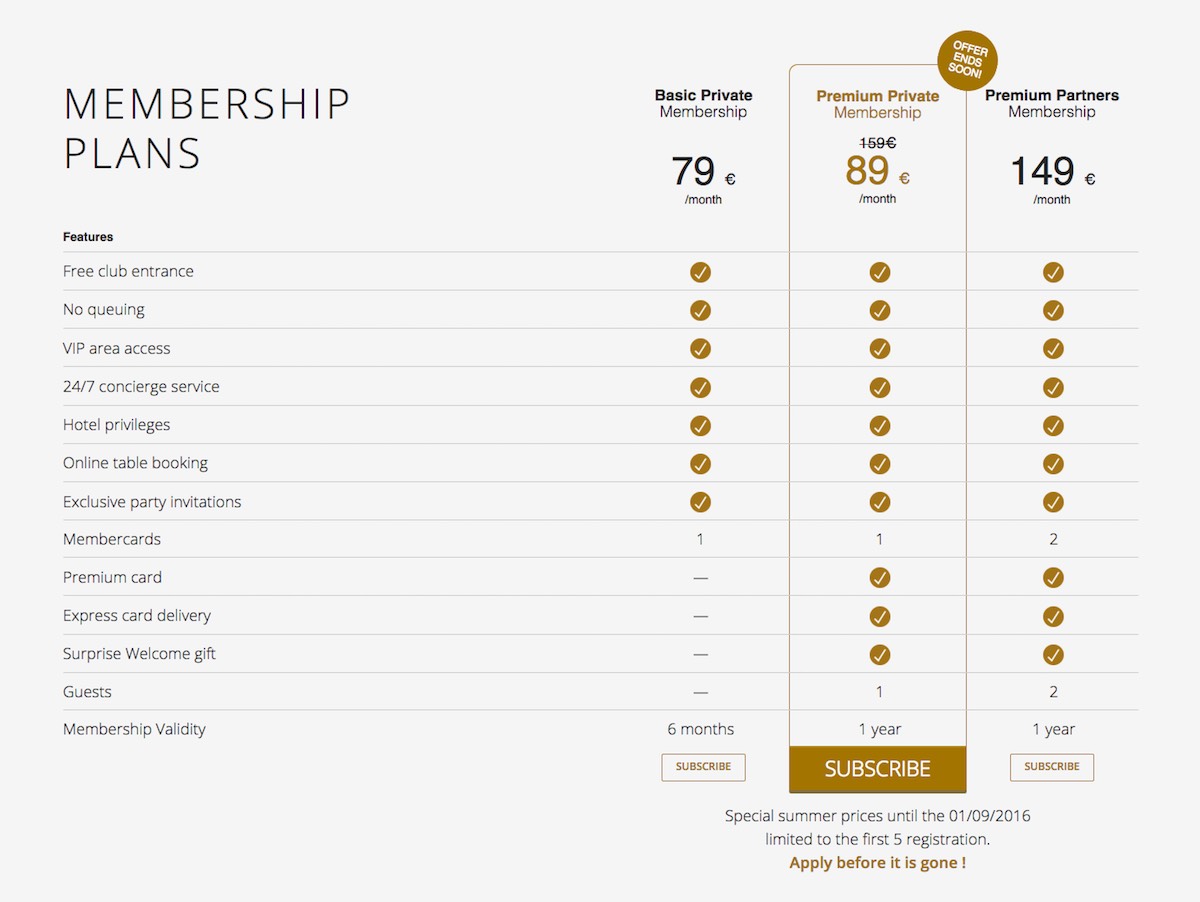Click Premium Private checkmark for Surprise Welcome gift

click(x=879, y=654)
